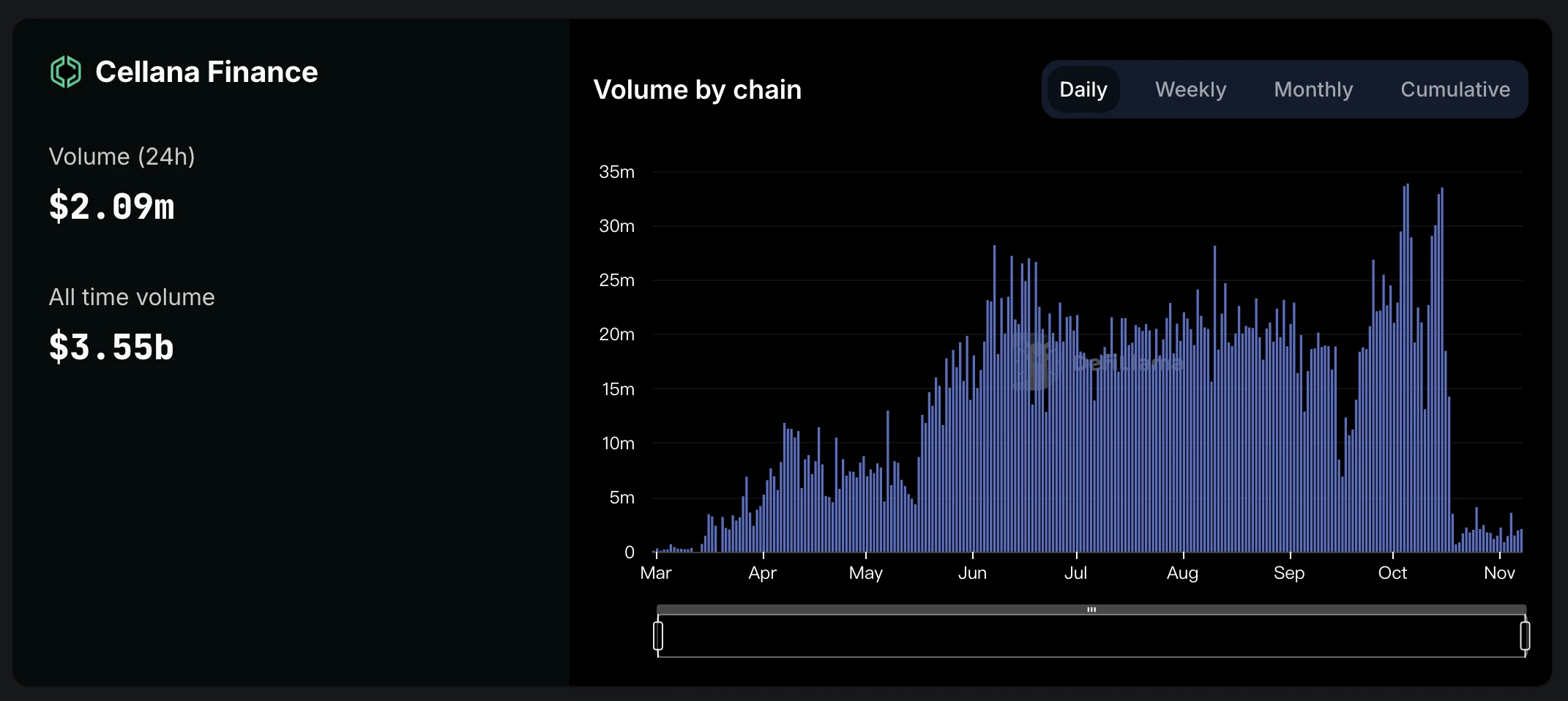
Task: Switch to the Weekly tab
Action: point(1190,89)
